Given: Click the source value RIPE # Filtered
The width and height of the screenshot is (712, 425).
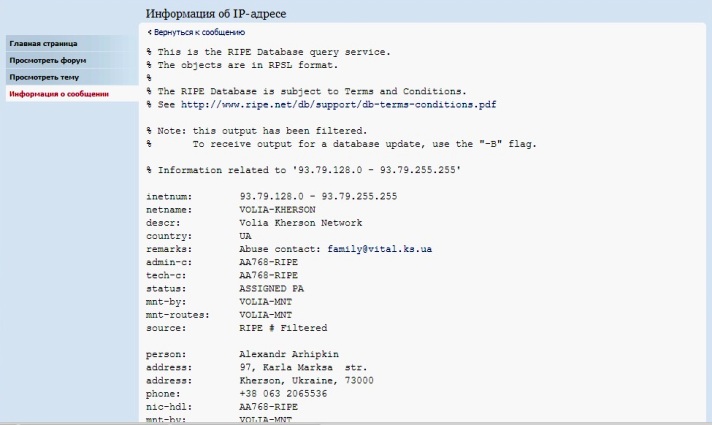Looking at the screenshot, I should pos(283,328).
